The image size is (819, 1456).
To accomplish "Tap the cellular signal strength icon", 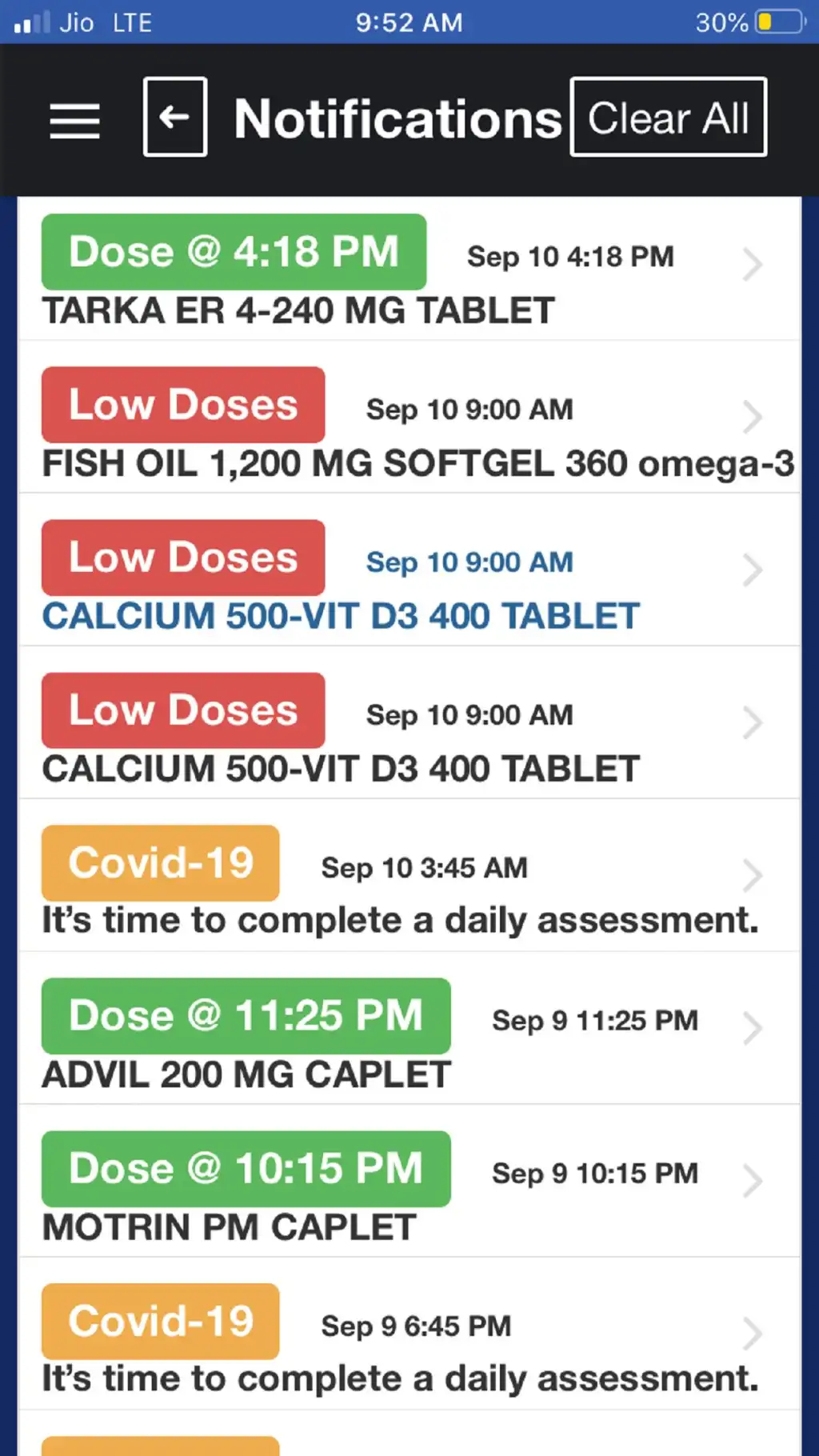I will click(32, 22).
